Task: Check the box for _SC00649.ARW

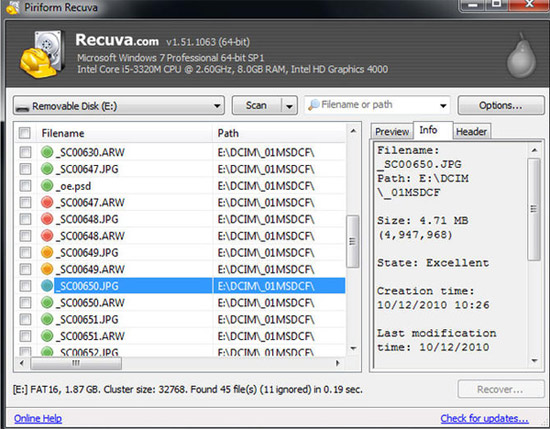Action: click(25, 269)
